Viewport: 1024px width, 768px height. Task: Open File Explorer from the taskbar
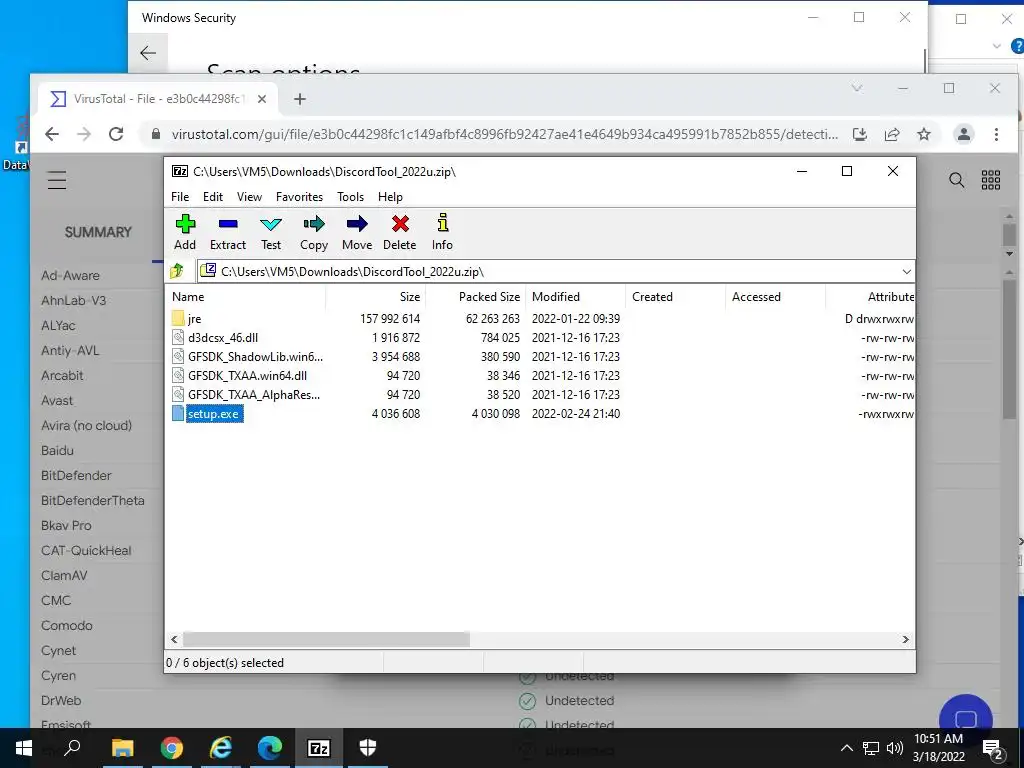(x=122, y=748)
